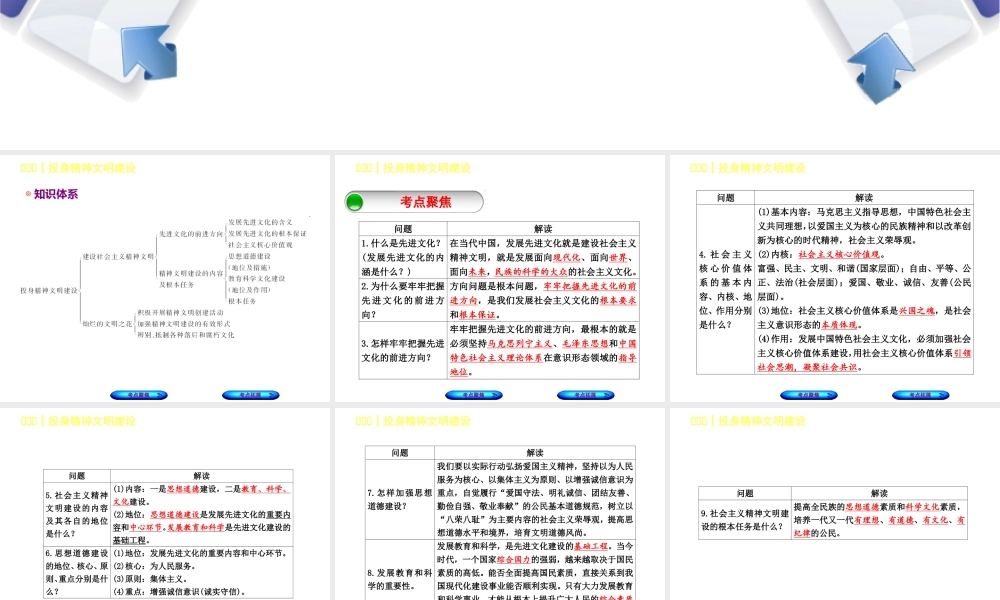1000x600 pixels.
Task: Click the 先进文化的前进方向 node
Action: [x=191, y=234]
